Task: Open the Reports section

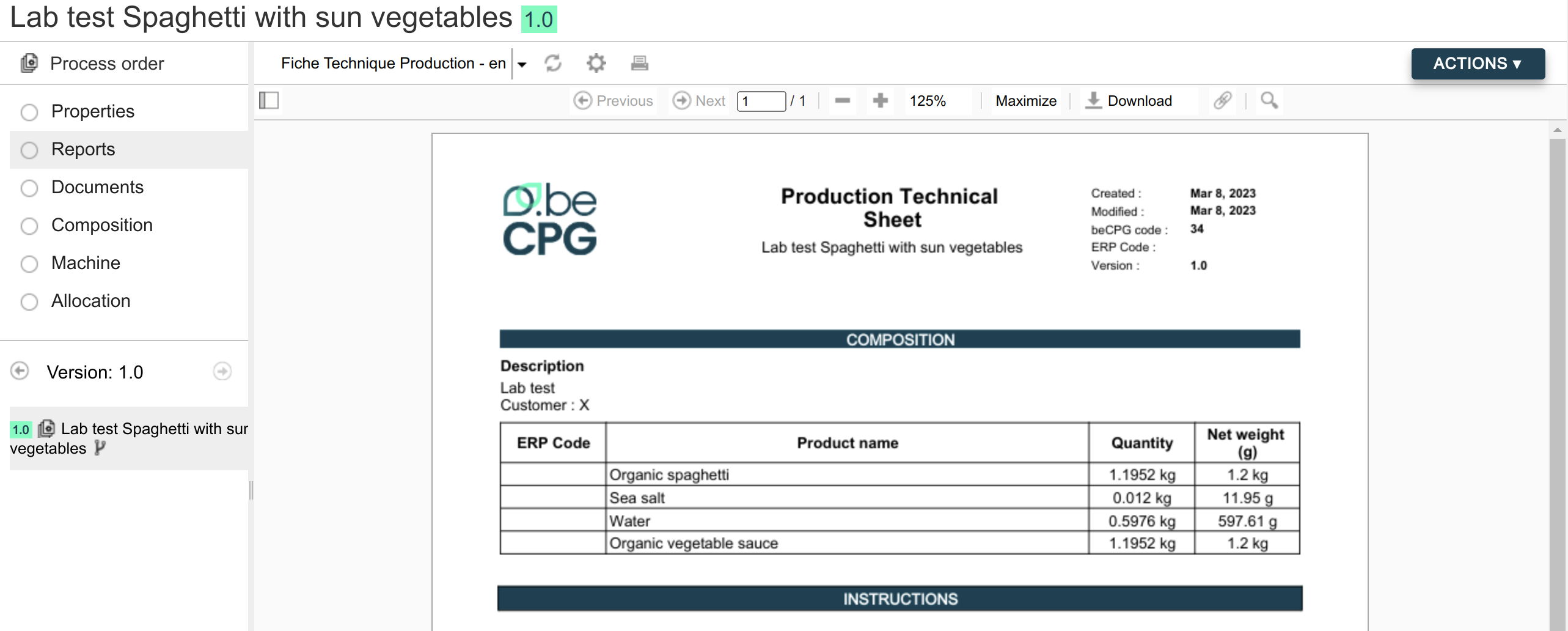Action: point(129,149)
